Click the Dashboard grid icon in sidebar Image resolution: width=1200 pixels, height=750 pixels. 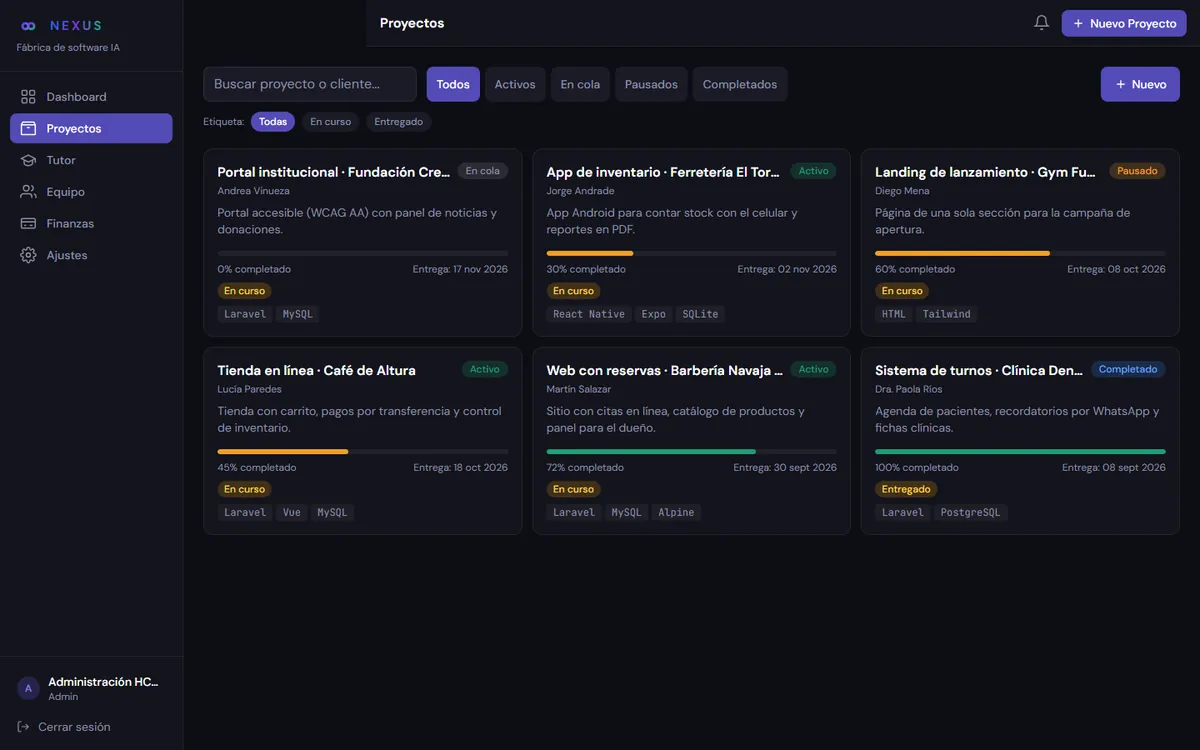coord(28,97)
